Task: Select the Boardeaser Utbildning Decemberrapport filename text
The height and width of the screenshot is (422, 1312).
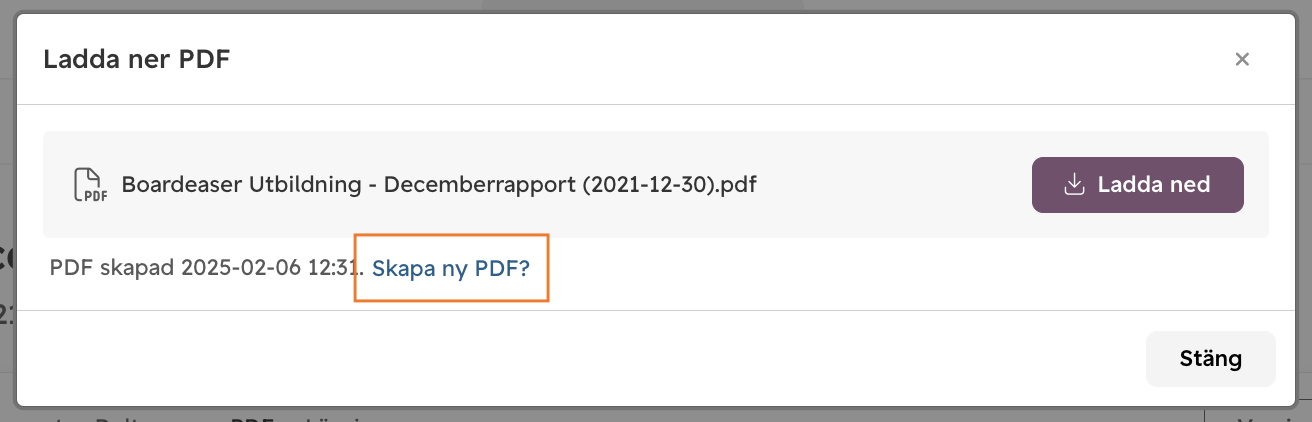Action: 439,185
